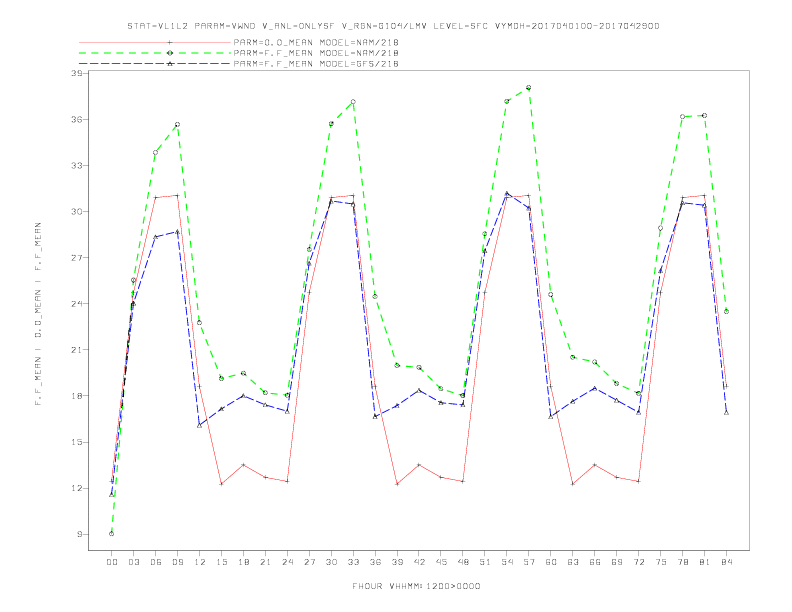Click green NAM circle marker at hour 00
The height and width of the screenshot is (612, 792).
coord(112,534)
